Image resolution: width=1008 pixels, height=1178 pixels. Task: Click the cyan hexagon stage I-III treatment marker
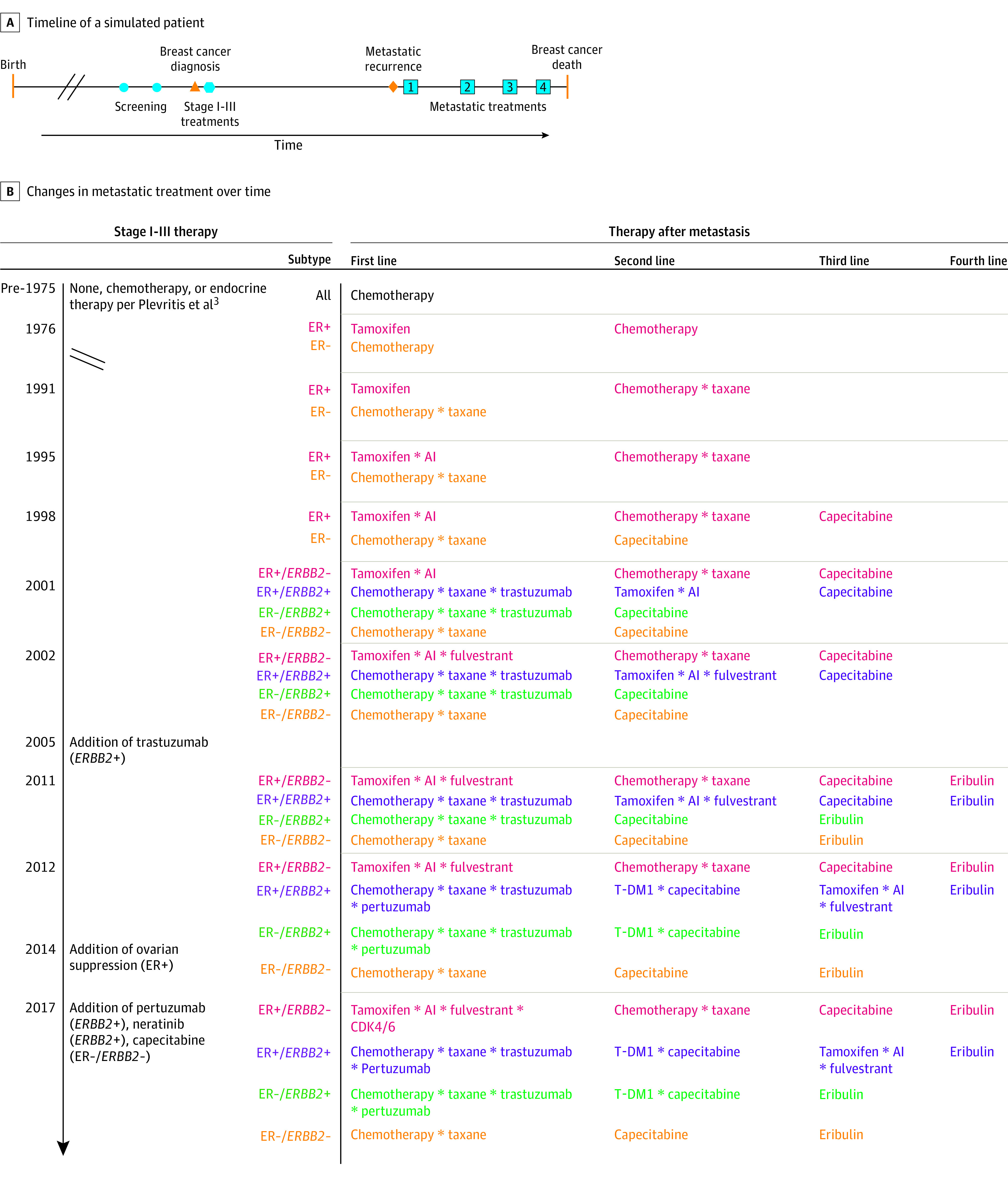click(x=209, y=87)
